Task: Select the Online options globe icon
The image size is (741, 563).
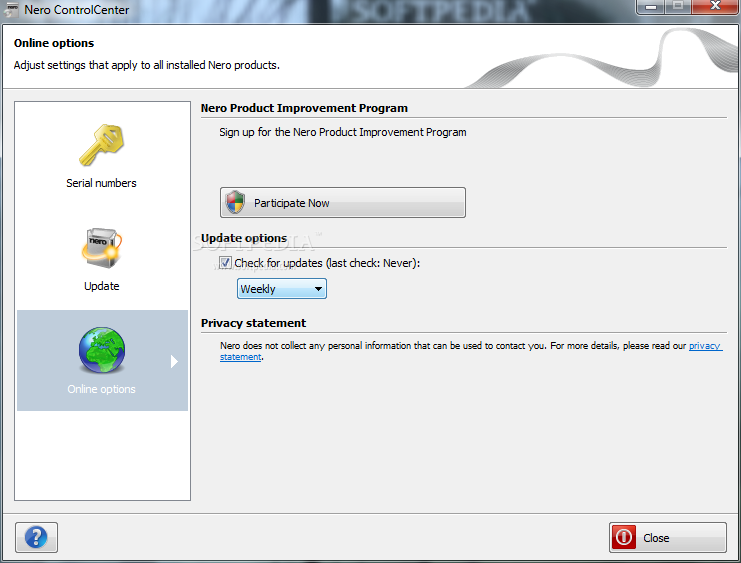Action: (102, 350)
